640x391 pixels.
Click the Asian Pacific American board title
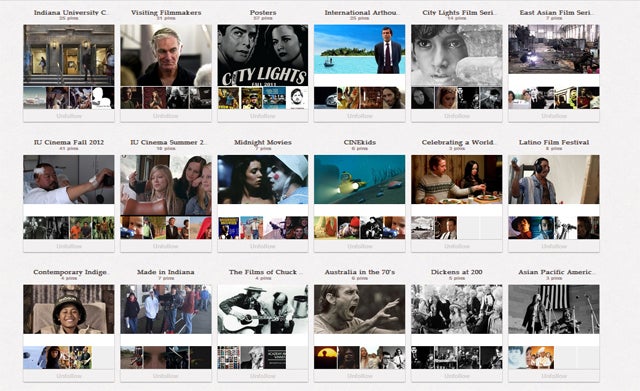(x=554, y=272)
